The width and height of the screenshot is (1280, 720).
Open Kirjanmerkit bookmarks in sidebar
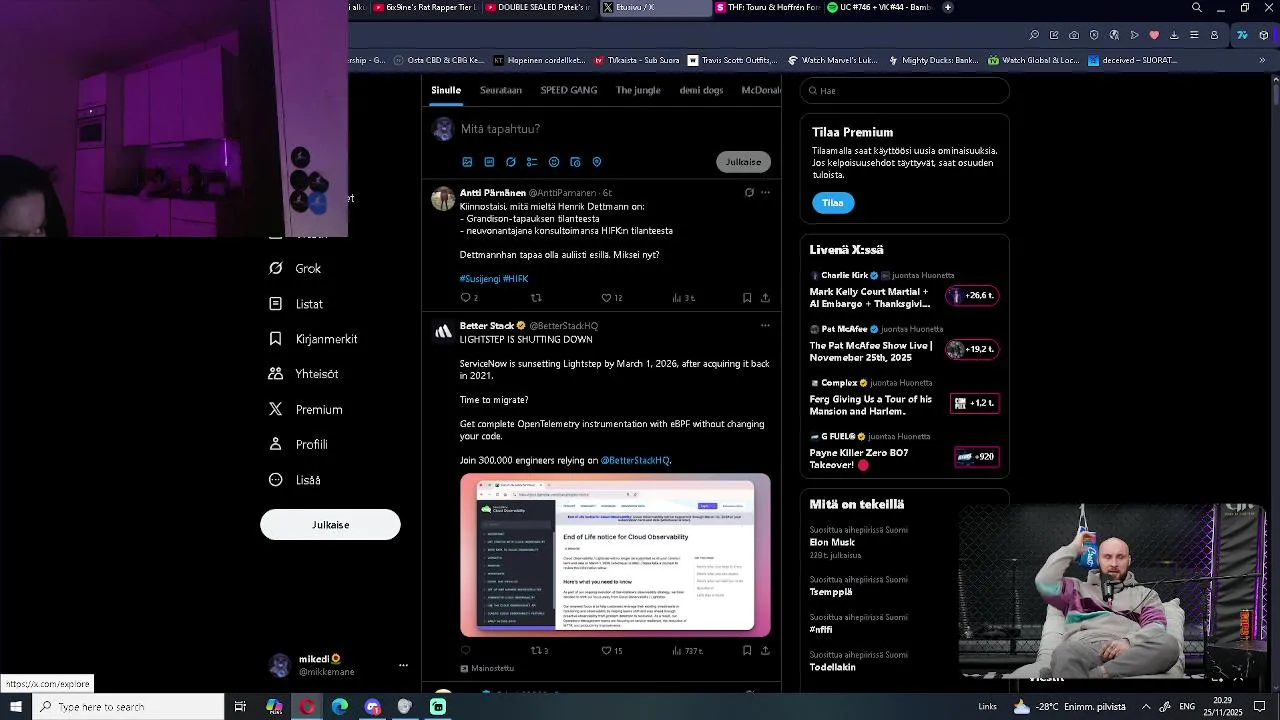pyautogui.click(x=313, y=339)
